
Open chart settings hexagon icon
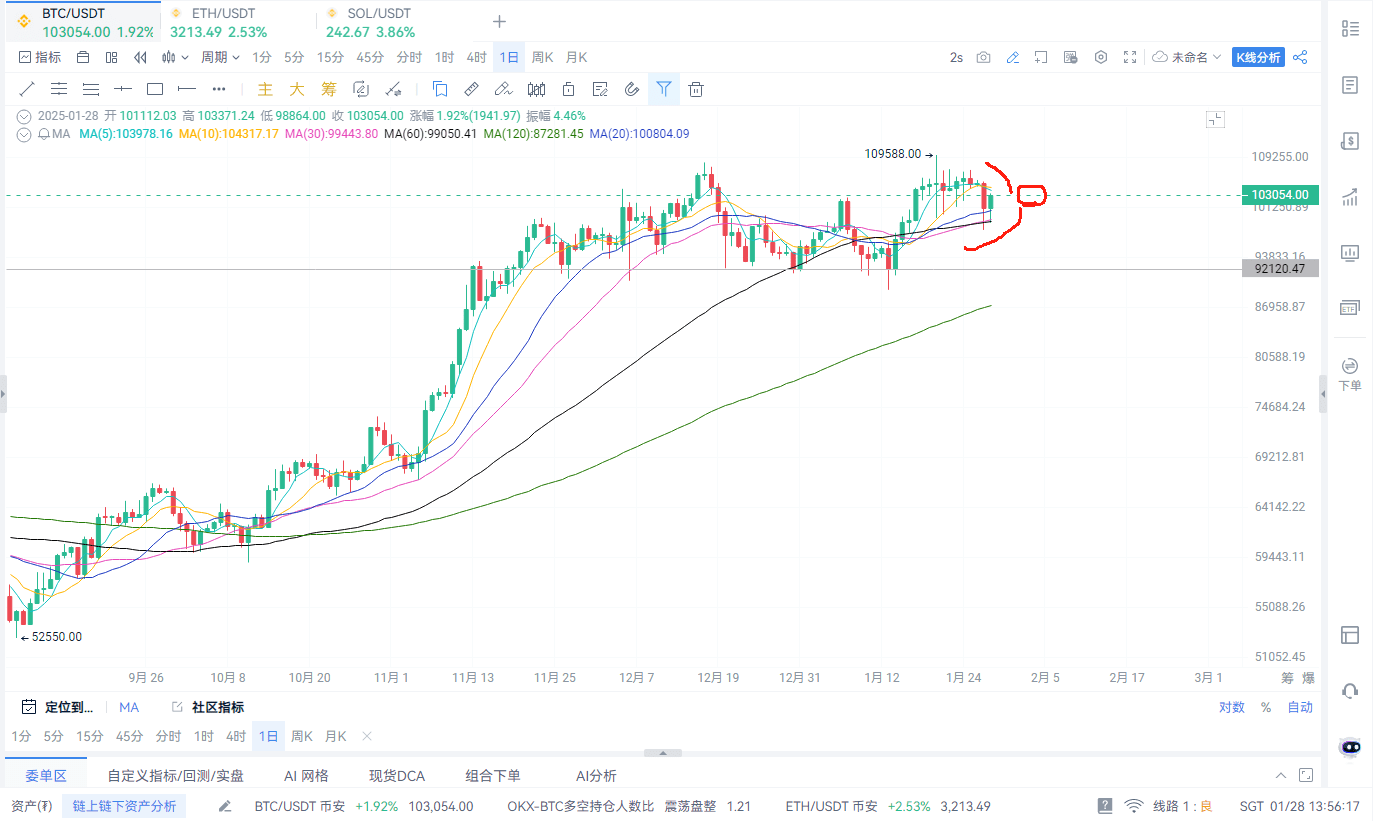click(x=1101, y=57)
